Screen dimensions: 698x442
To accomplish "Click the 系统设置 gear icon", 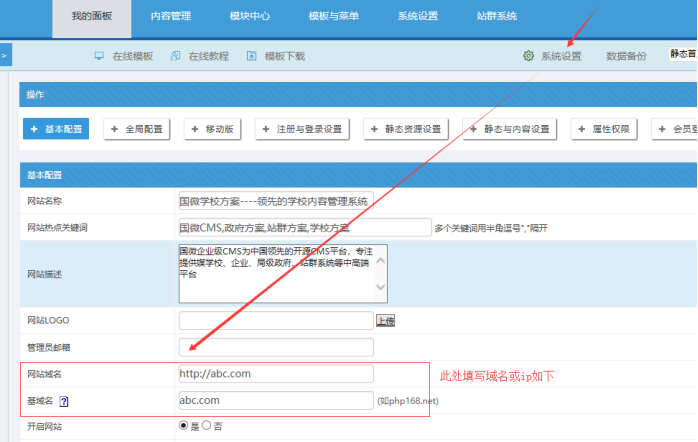I will (x=528, y=56).
